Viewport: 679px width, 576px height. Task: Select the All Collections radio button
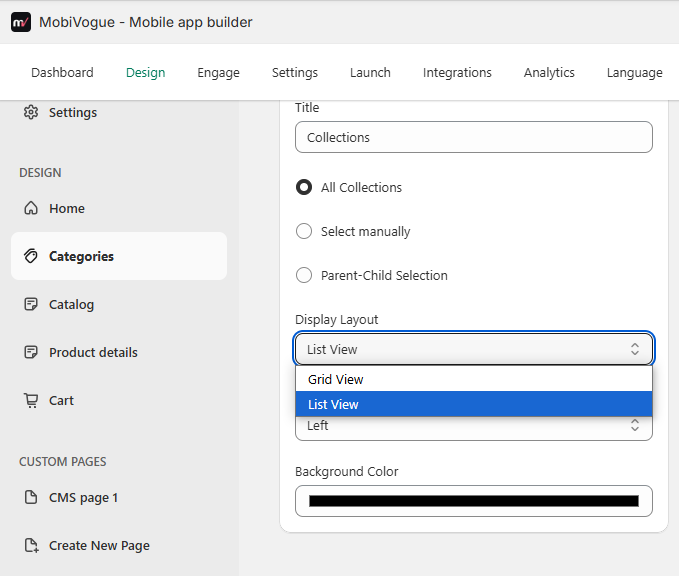pyautogui.click(x=304, y=187)
